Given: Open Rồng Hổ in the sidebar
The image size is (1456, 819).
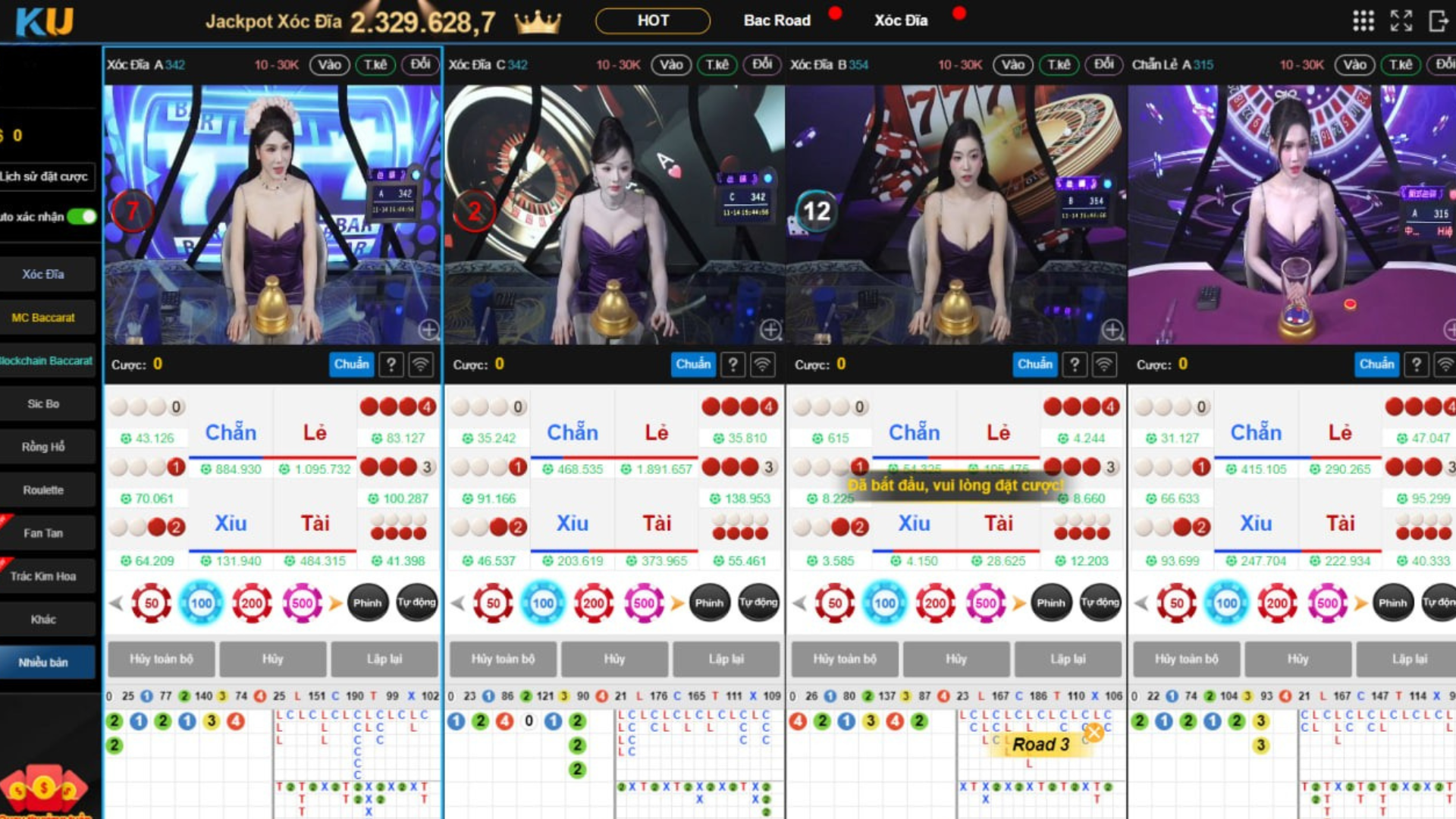Looking at the screenshot, I should point(43,447).
